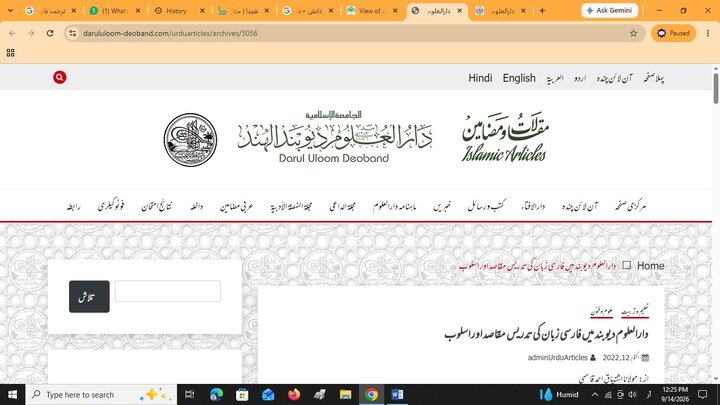Open Microsoft Store from taskbar
720x405 pixels.
tap(242, 394)
